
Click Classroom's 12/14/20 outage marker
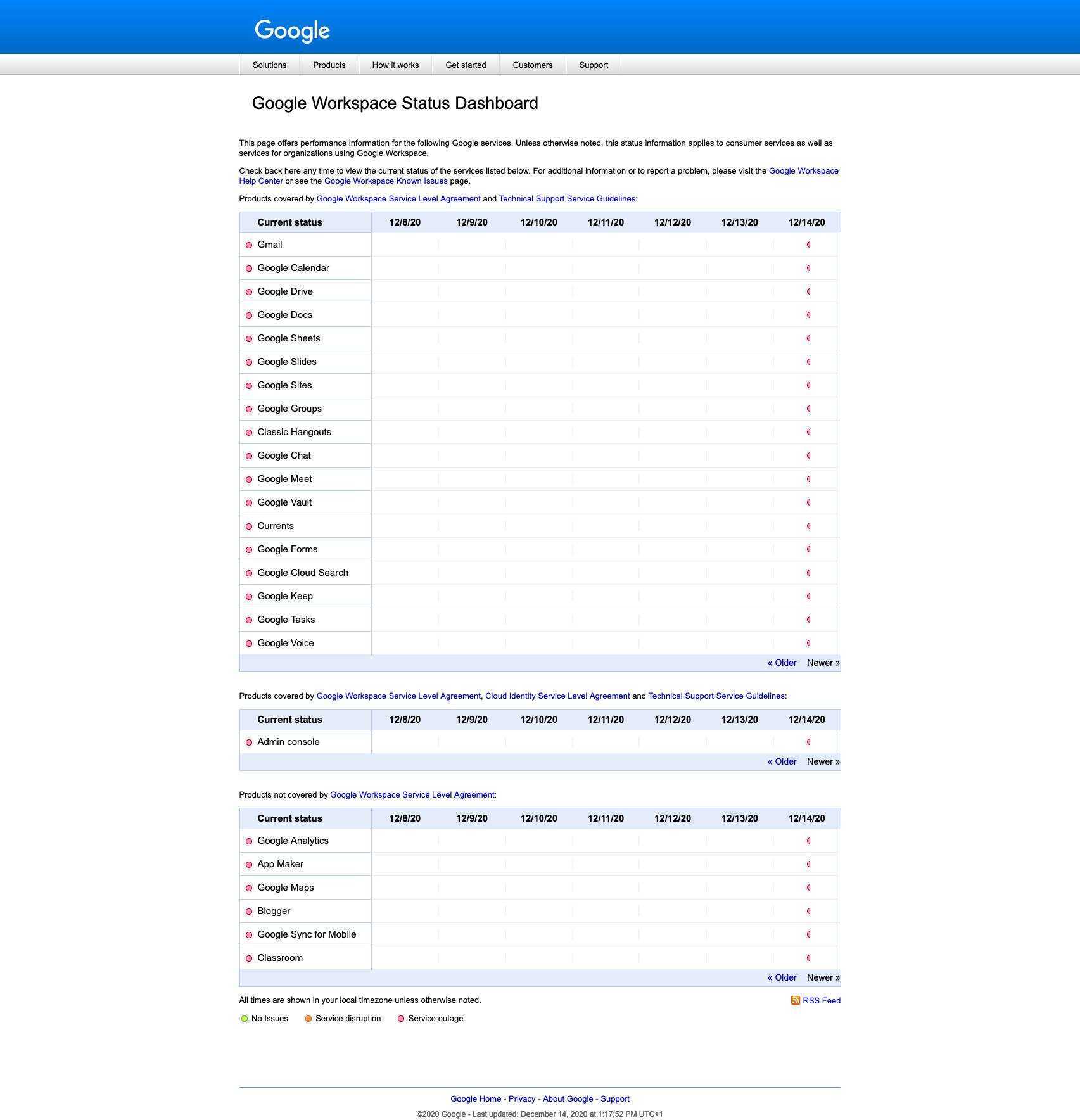pyautogui.click(x=808, y=958)
